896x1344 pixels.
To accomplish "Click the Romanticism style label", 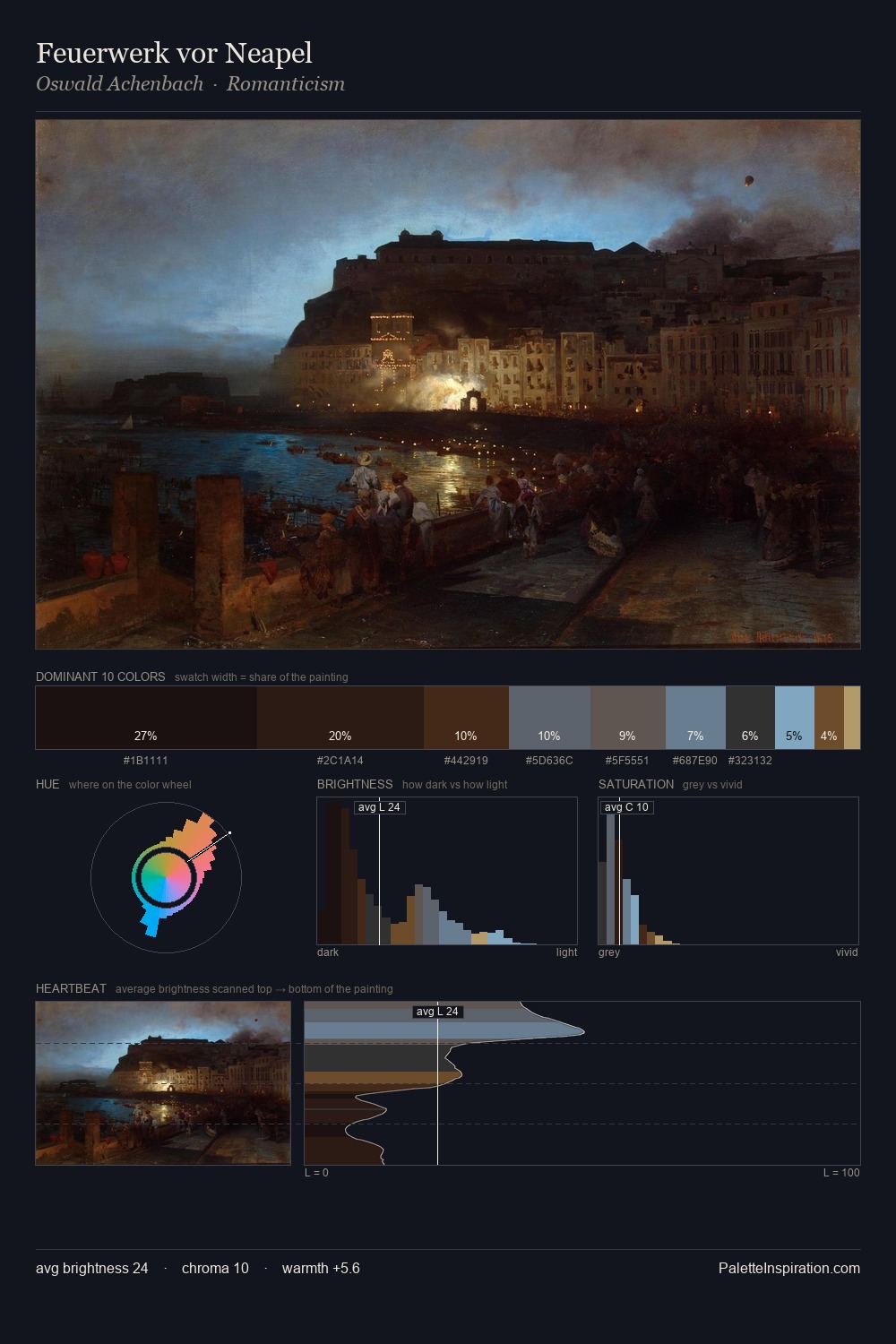I will tap(285, 84).
